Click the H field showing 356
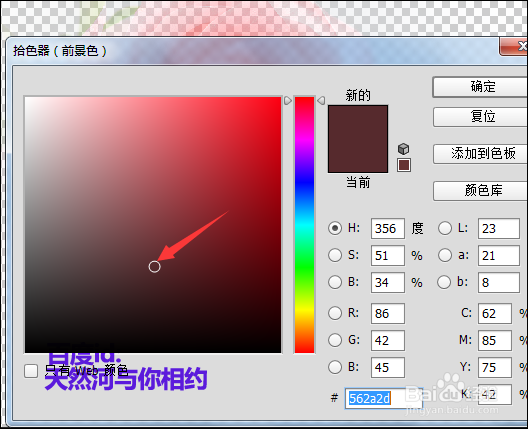This screenshot has width=528, height=429. click(x=388, y=228)
